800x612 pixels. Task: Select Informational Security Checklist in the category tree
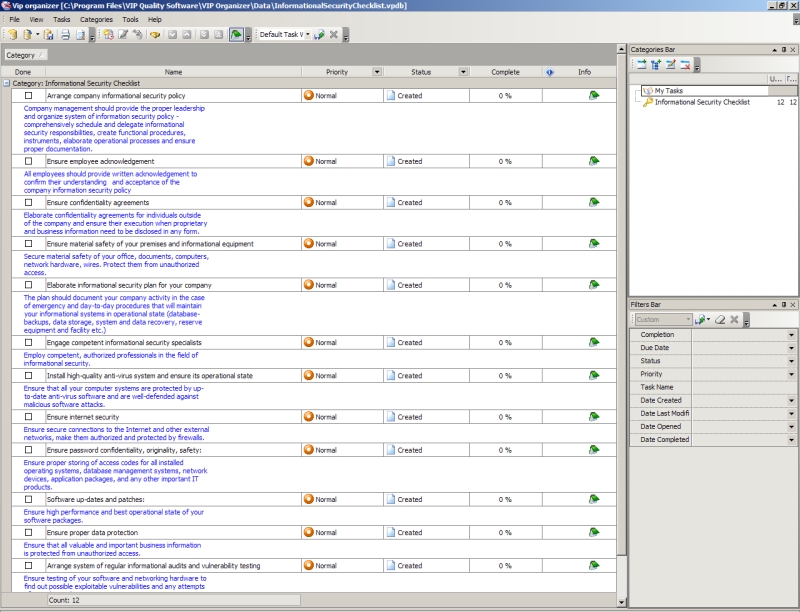[702, 102]
